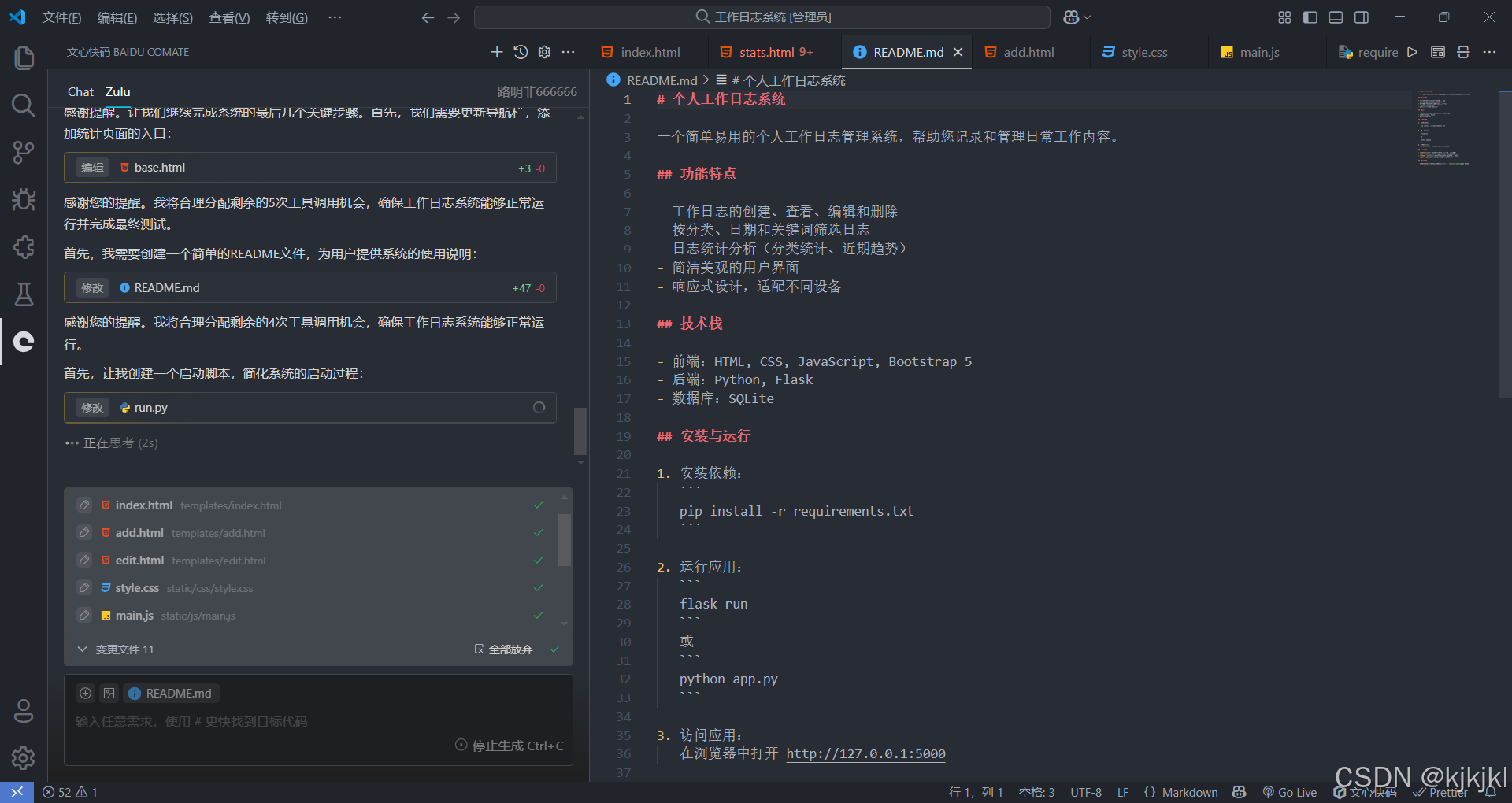Toggle primary side bar visibility
Screen dimensions: 1512x803
pyautogui.click(x=1310, y=17)
